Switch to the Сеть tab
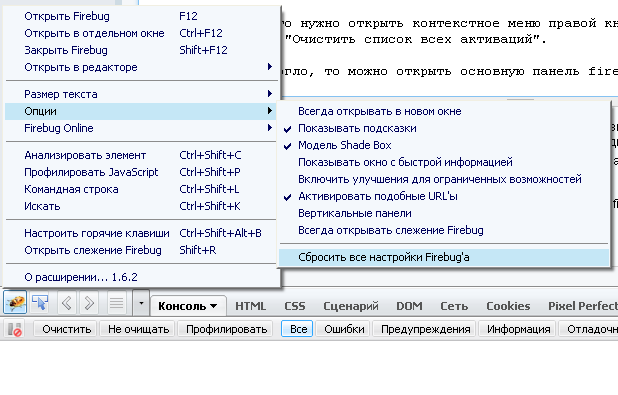Image resolution: width=618 pixels, height=395 pixels. coord(454,306)
